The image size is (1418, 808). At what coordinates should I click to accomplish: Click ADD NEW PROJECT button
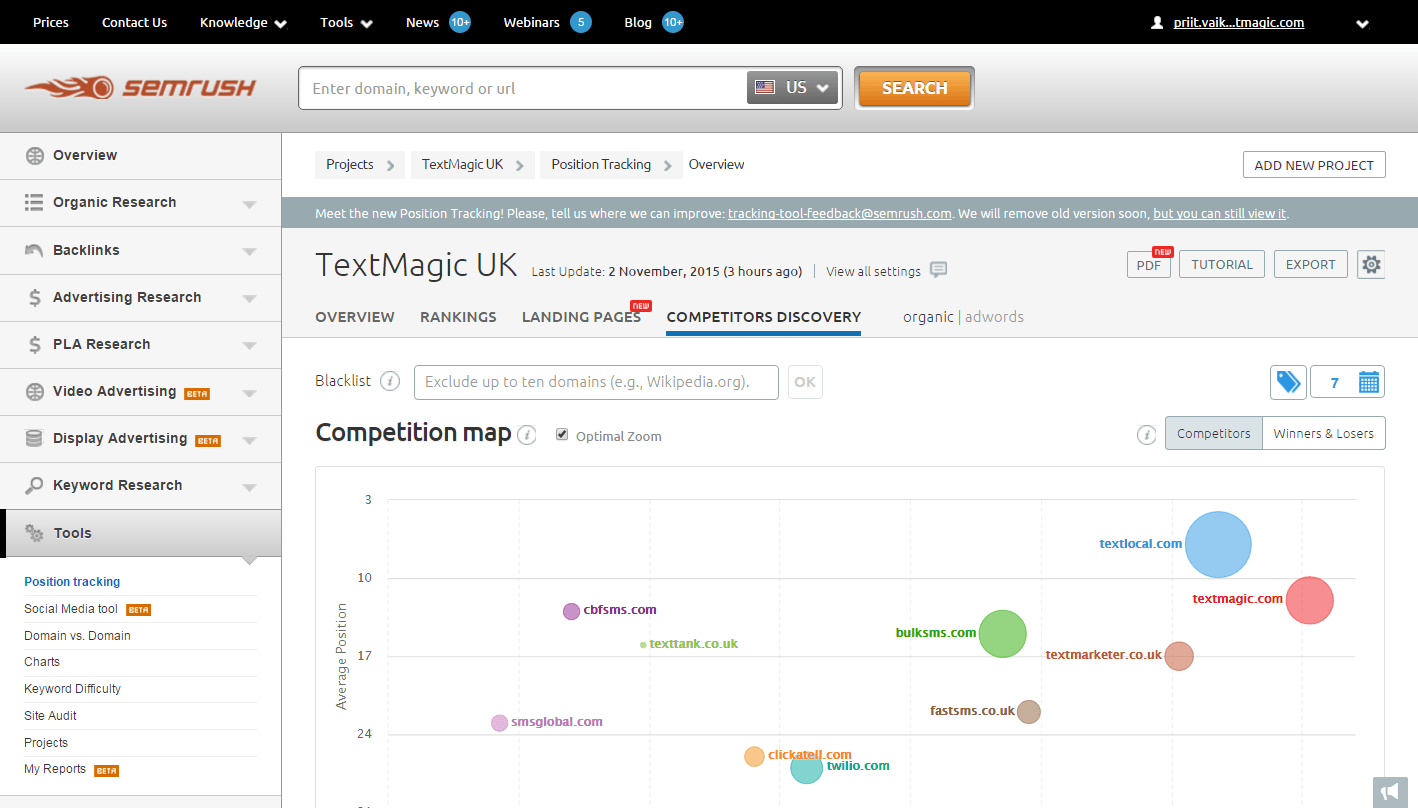click(1314, 165)
